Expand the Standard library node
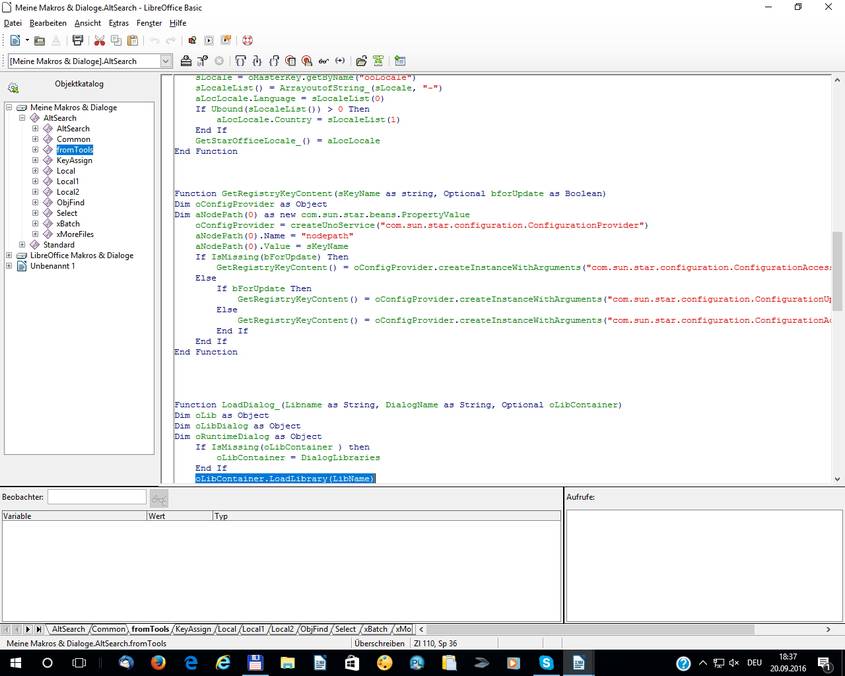This screenshot has height=676, width=845. click(22, 245)
